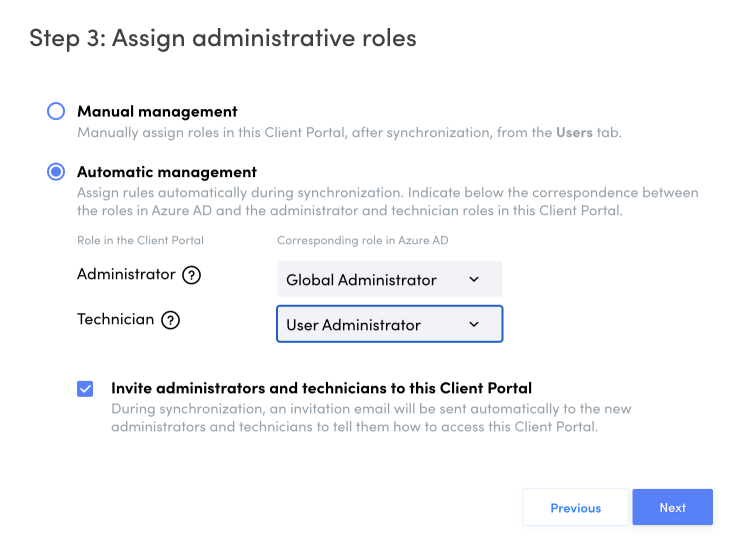The height and width of the screenshot is (557, 744).
Task: Open the User Administrator role dropdown
Action: tap(389, 325)
